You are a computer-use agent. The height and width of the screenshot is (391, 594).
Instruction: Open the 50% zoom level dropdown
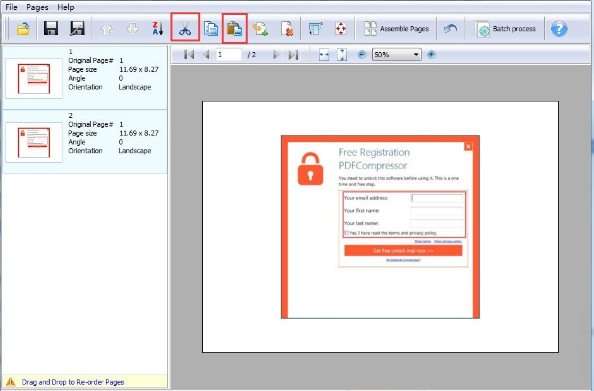click(x=397, y=55)
